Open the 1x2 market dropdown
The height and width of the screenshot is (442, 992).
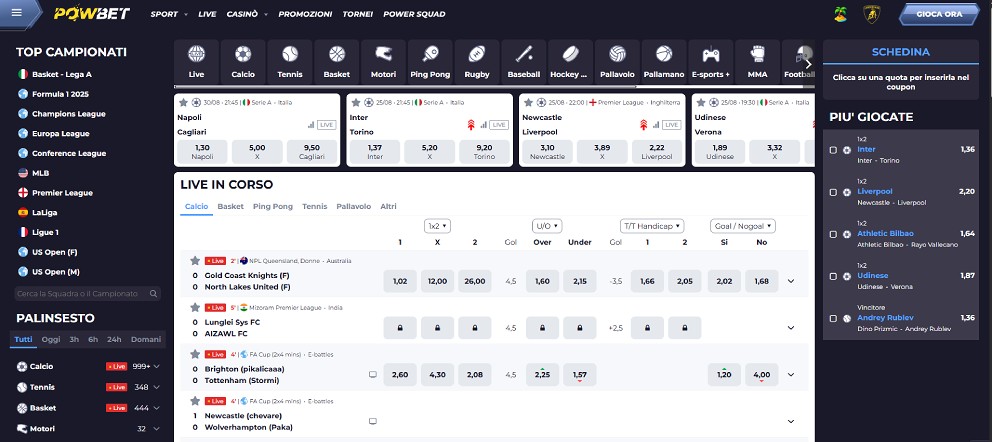pos(437,226)
